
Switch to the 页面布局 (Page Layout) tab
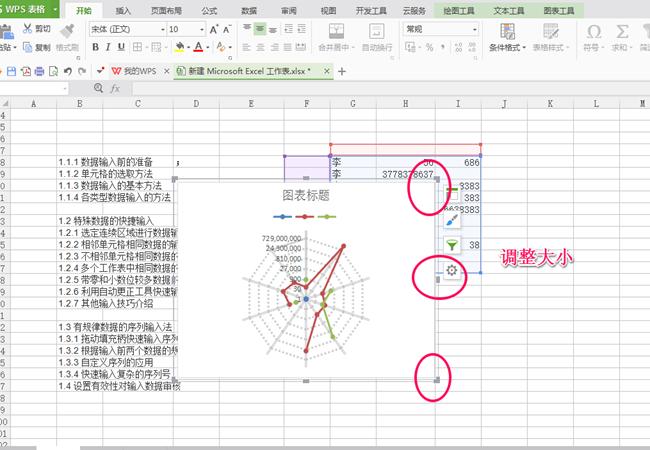click(x=166, y=10)
